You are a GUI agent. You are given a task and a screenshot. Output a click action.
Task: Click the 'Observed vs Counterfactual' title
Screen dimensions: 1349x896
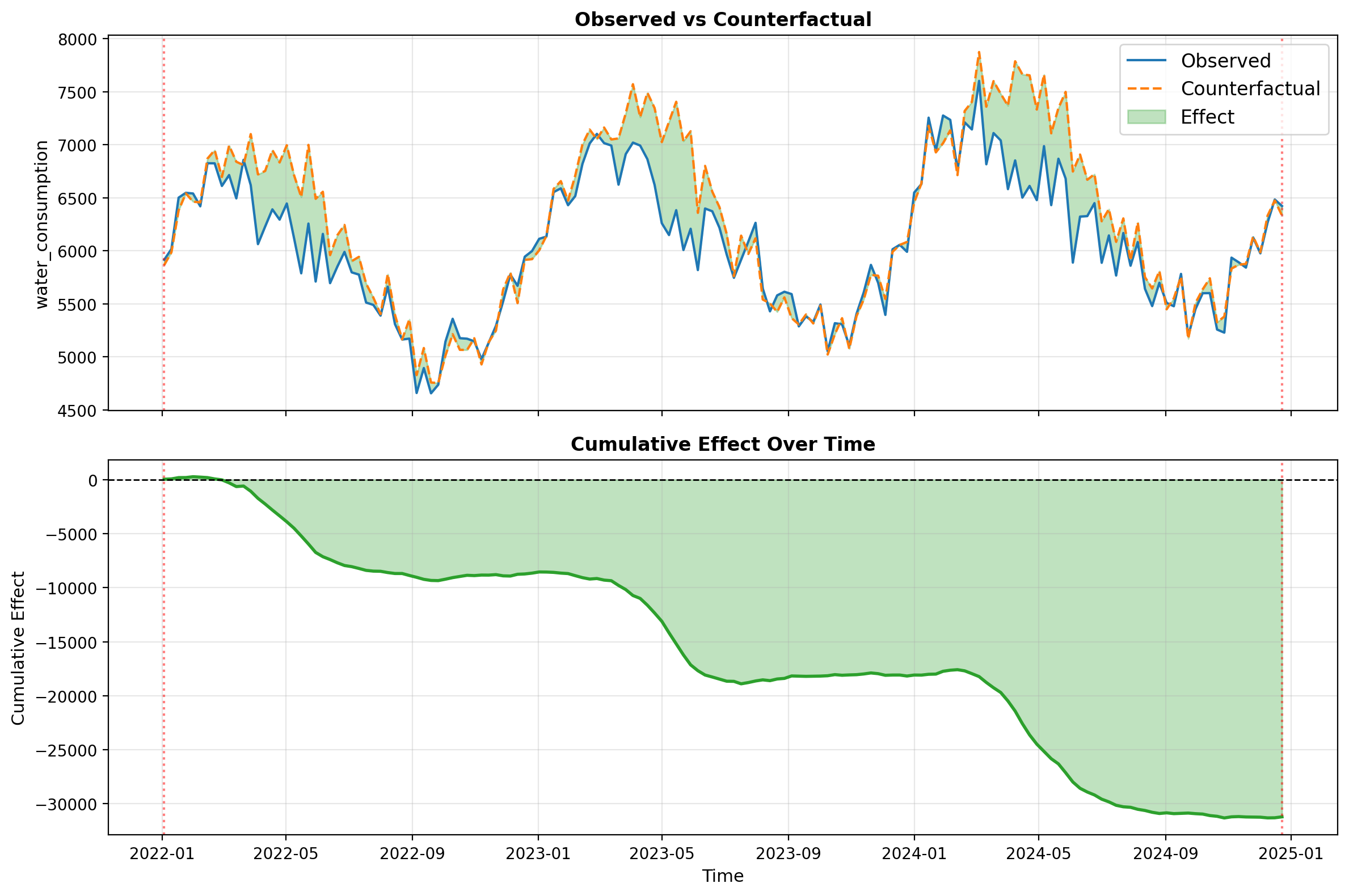click(723, 19)
